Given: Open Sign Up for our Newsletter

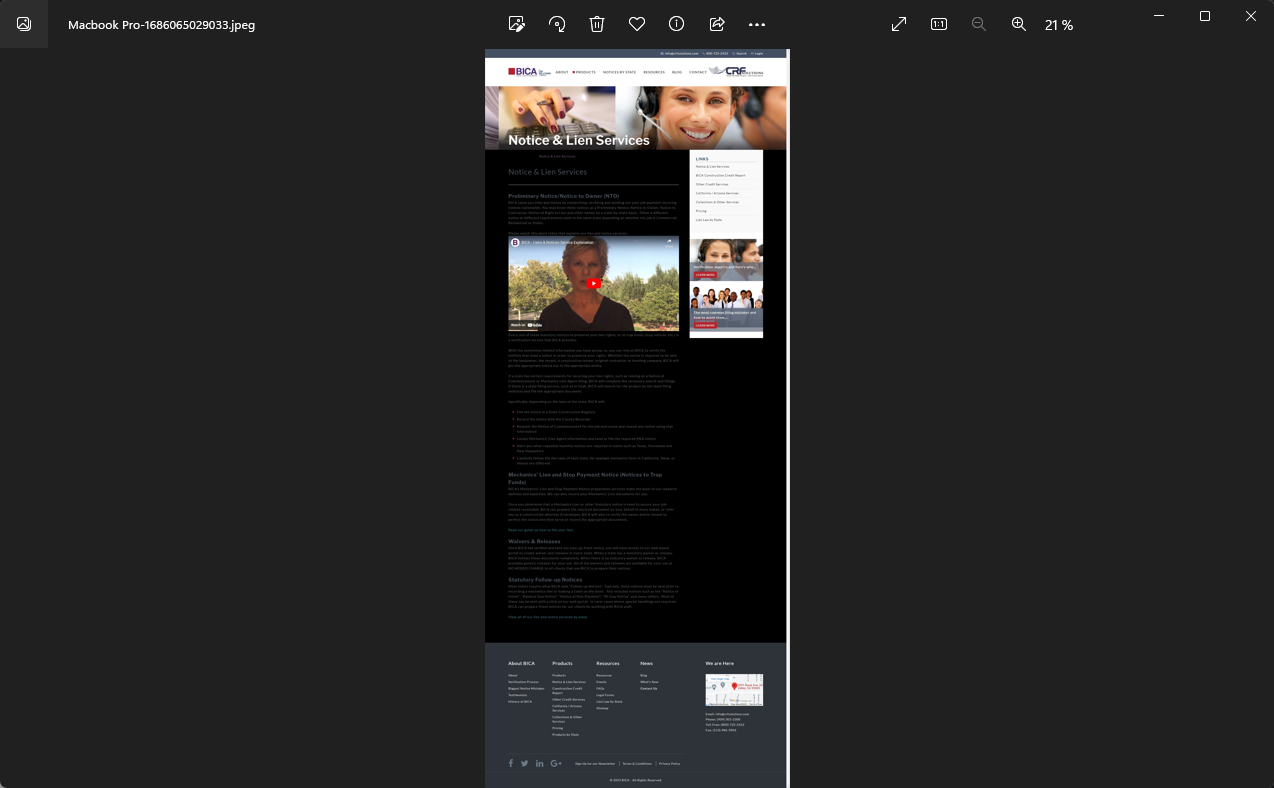Looking at the screenshot, I should point(595,763).
